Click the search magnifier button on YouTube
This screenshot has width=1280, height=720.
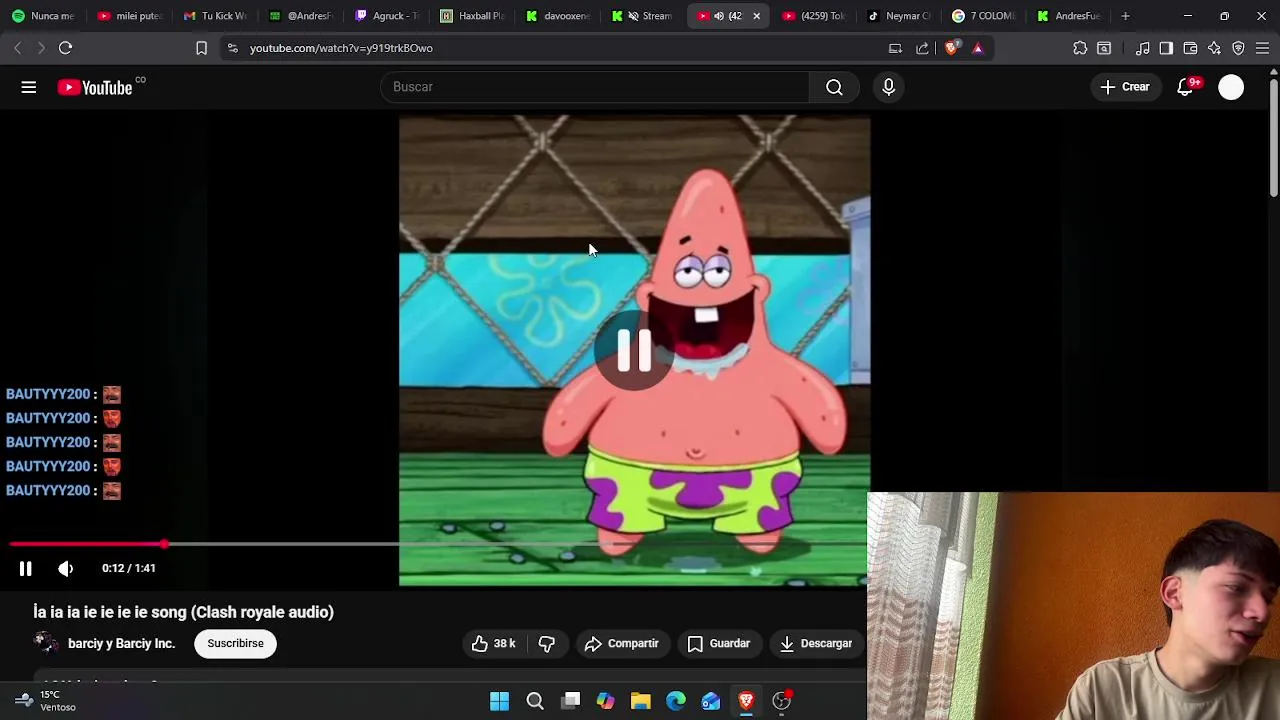pos(834,87)
